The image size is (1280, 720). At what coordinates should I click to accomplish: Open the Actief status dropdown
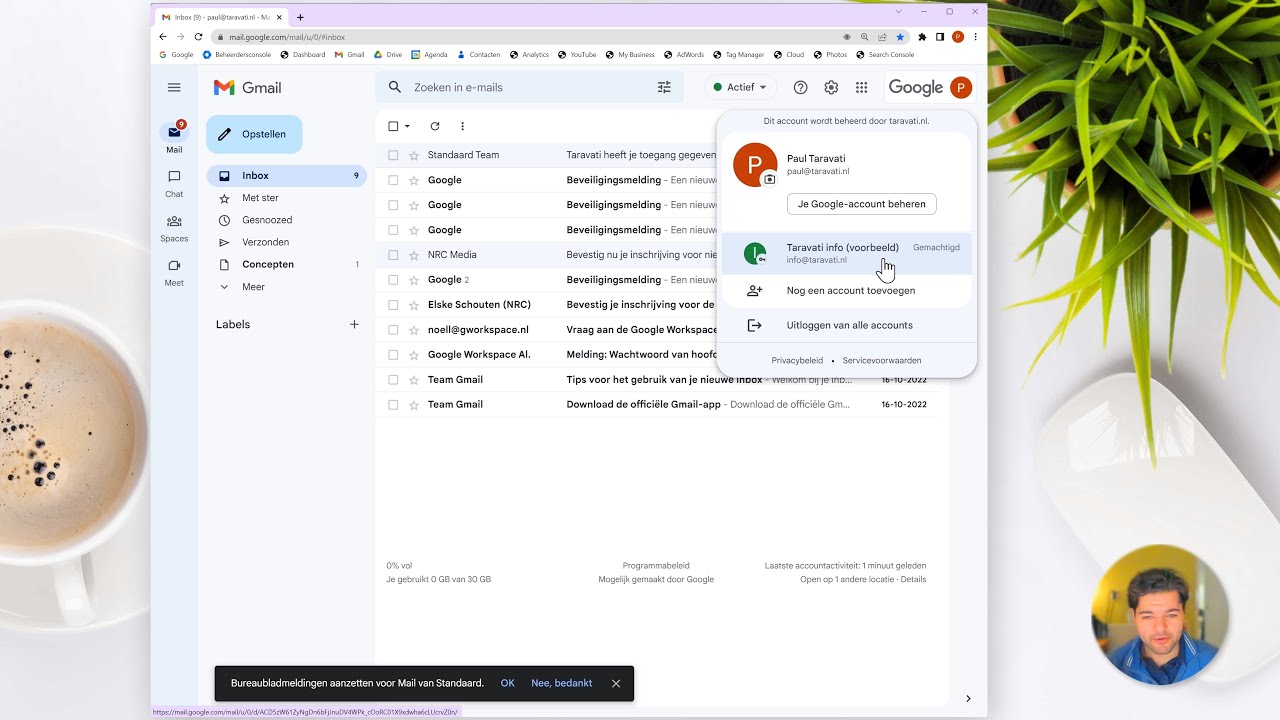740,88
